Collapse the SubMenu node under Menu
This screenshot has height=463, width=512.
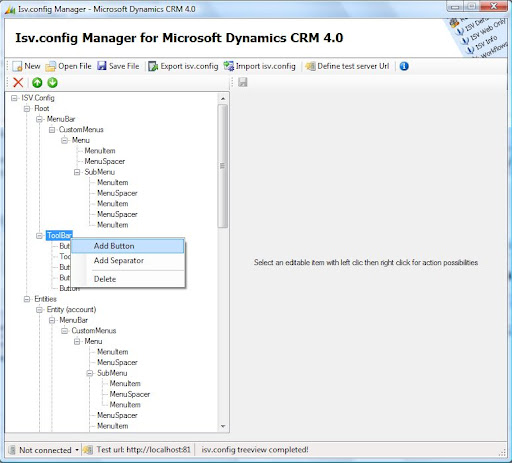(77, 172)
